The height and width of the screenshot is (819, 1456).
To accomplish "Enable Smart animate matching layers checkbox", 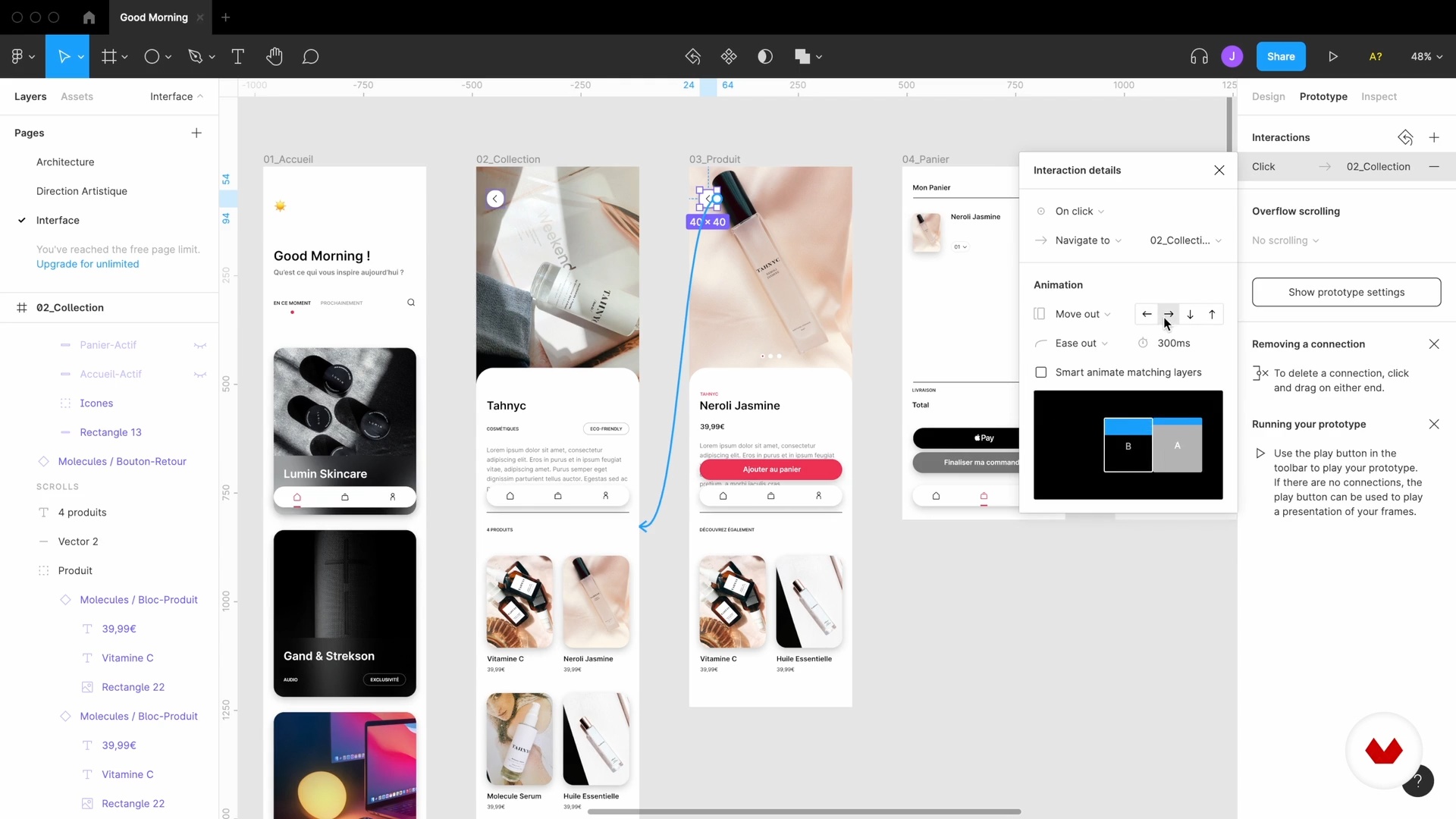I will (1041, 372).
